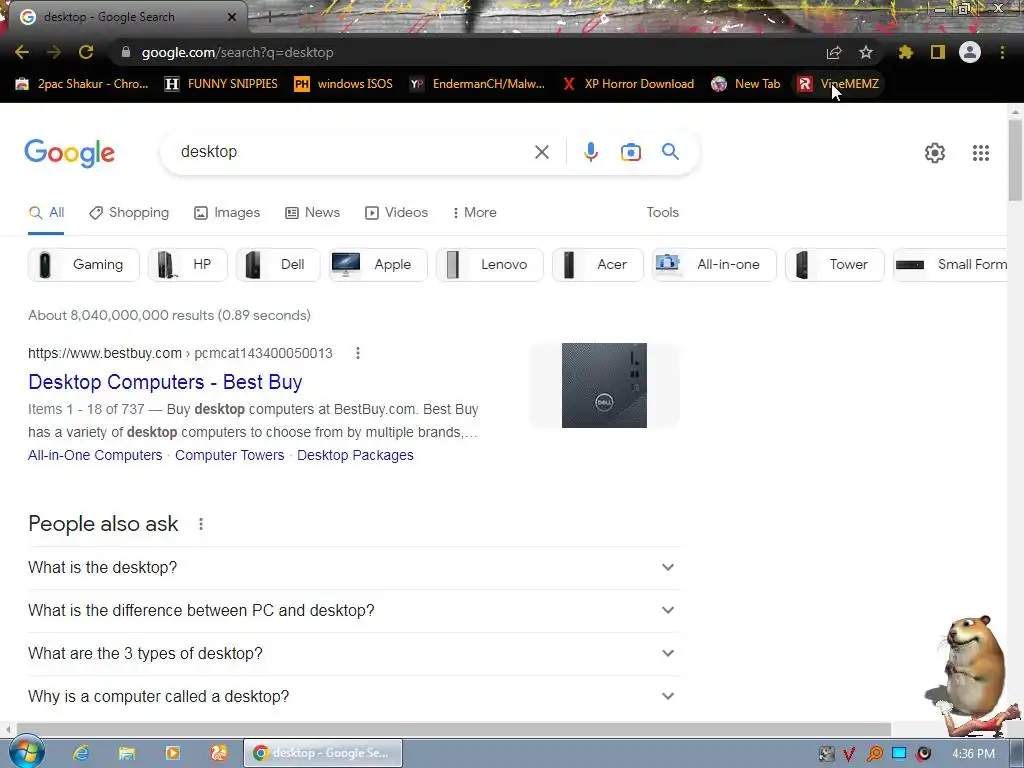1024x768 pixels.
Task: Filter by the Lenovo chip
Action: (x=490, y=264)
